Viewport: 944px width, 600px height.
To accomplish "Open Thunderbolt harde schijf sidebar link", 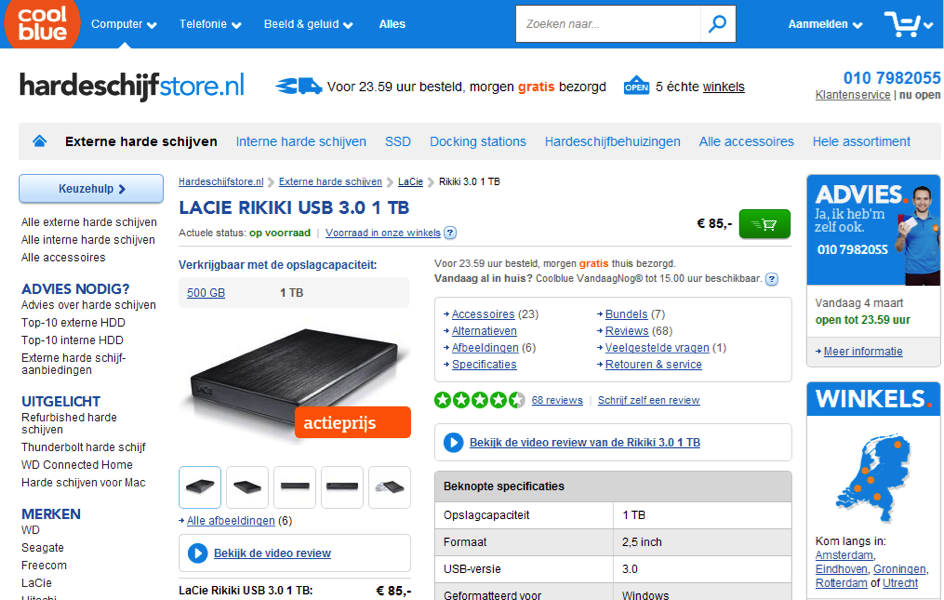I will click(x=83, y=447).
